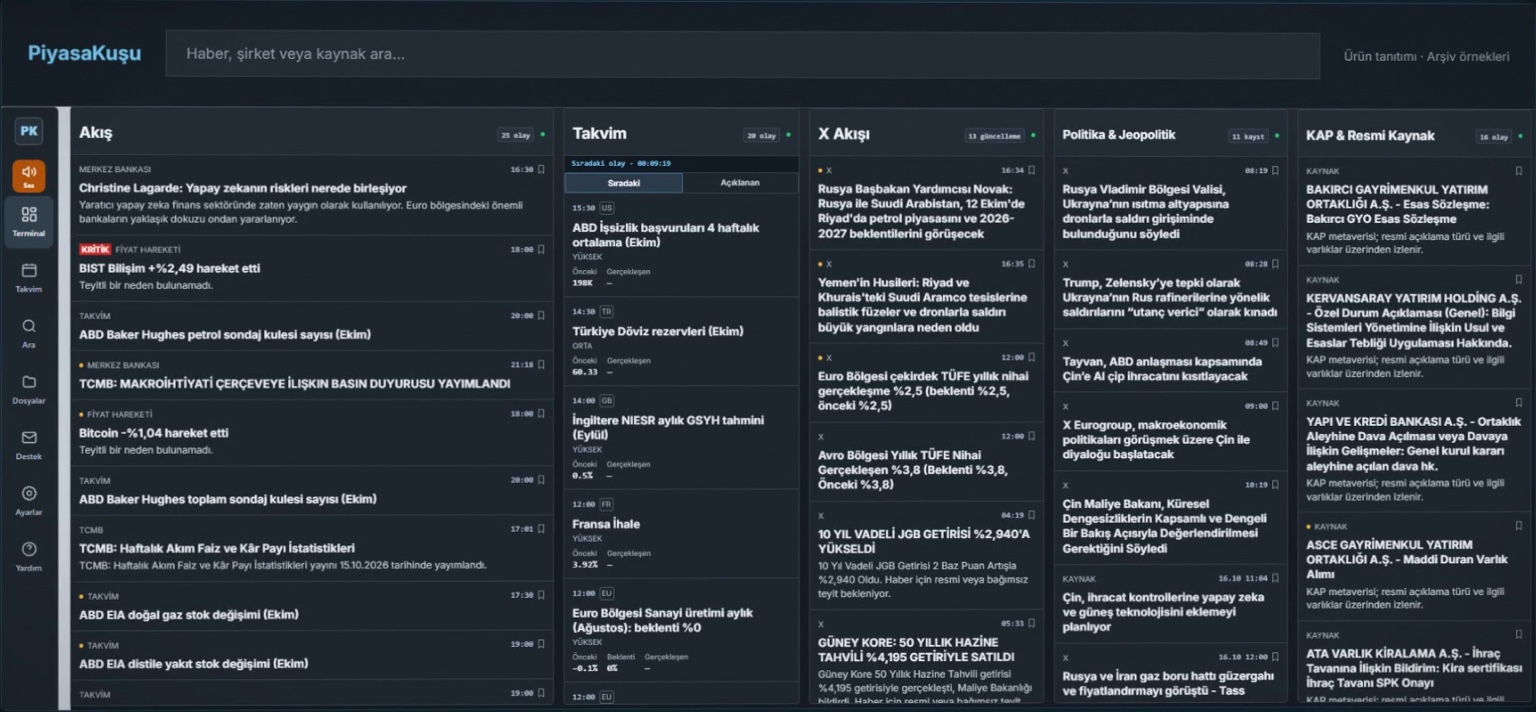
Task: Click the 11 kayıt badge in Politika & Jeopolitik
Action: 1249,135
